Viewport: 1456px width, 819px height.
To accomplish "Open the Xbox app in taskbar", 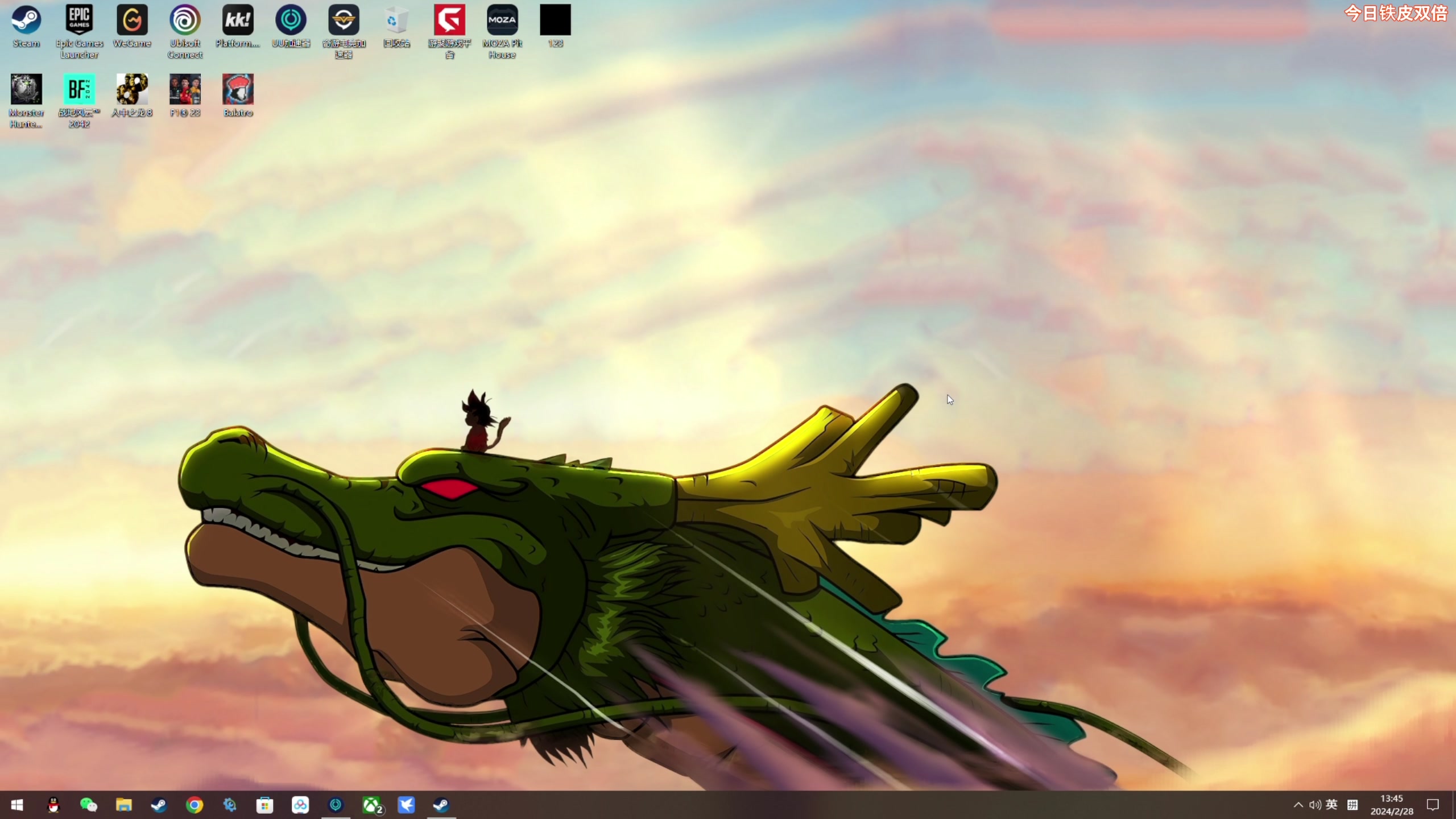I will pyautogui.click(x=371, y=805).
